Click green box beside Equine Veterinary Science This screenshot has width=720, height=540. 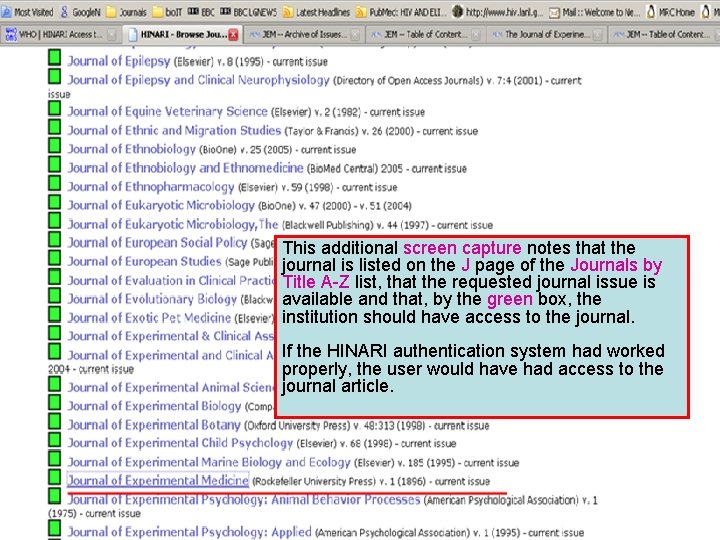[55, 108]
